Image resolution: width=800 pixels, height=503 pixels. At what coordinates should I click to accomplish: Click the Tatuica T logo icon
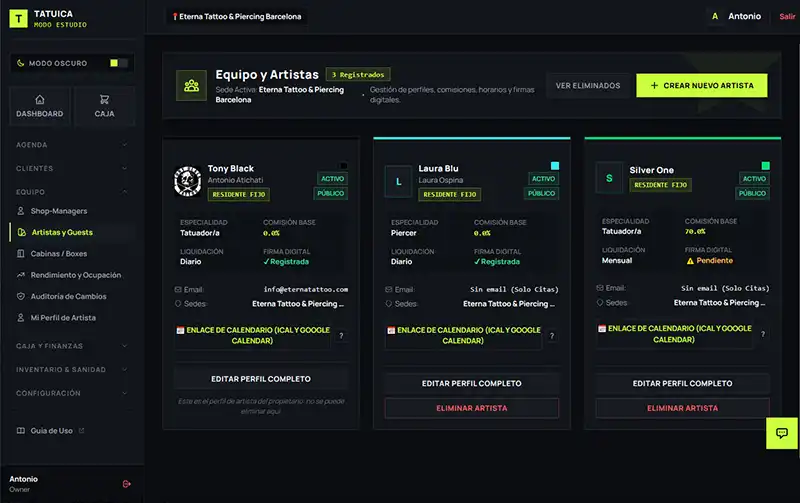coord(19,18)
